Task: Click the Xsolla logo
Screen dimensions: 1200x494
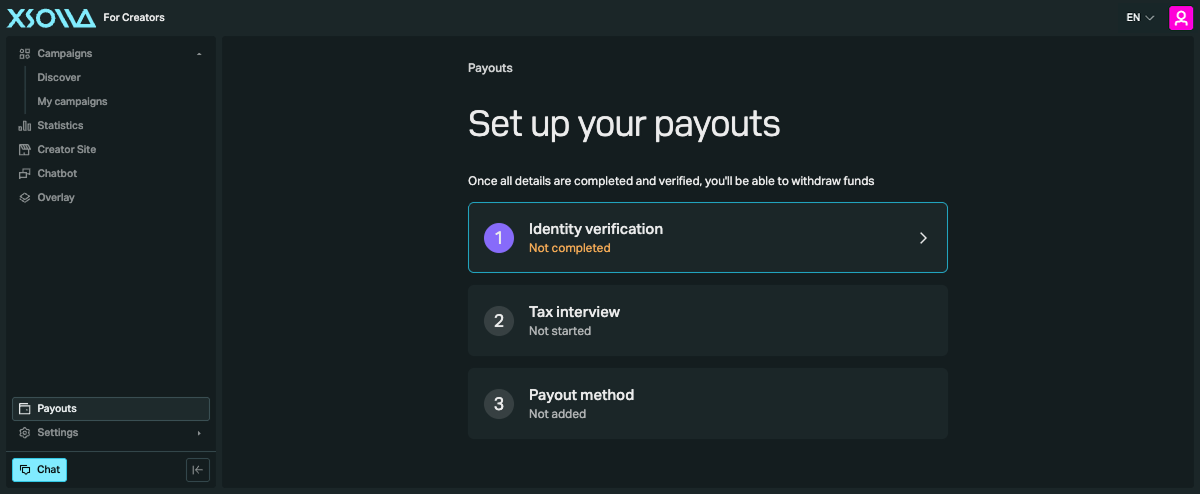Action: point(51,17)
